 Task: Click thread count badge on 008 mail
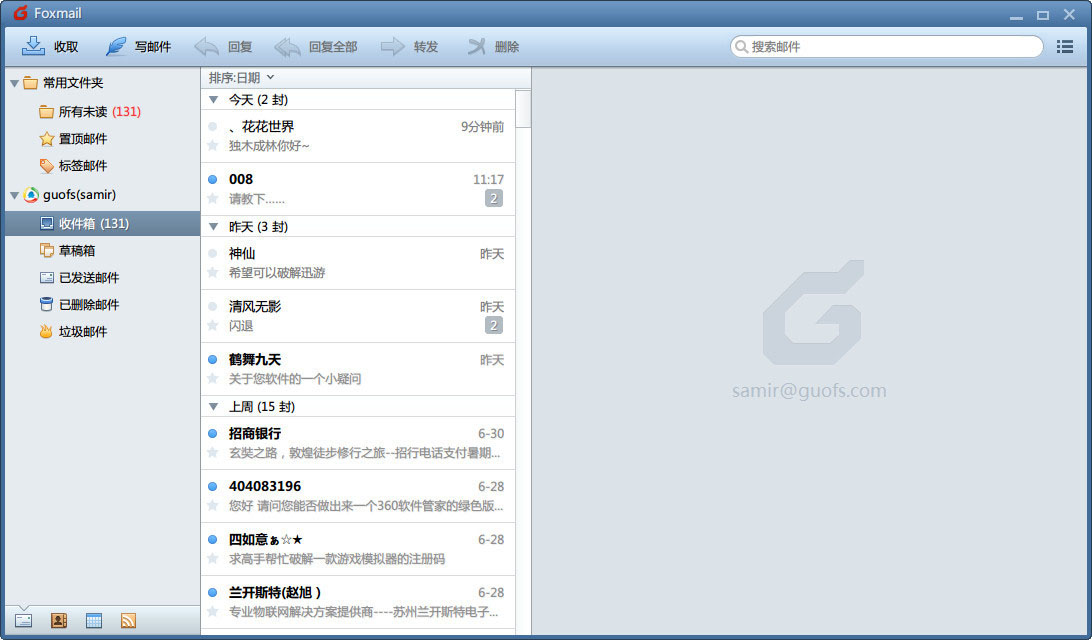494,198
